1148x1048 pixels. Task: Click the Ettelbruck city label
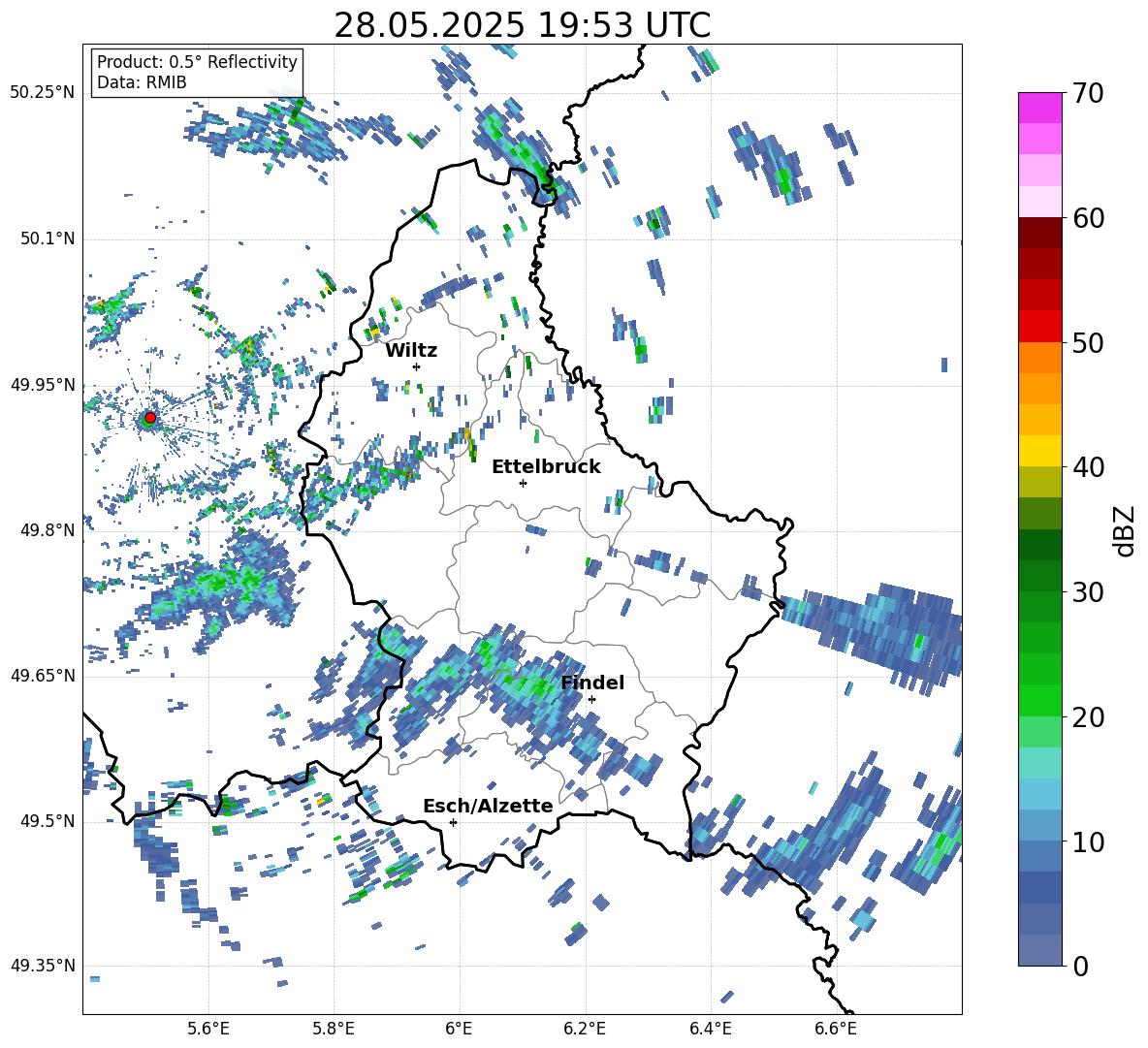point(546,467)
